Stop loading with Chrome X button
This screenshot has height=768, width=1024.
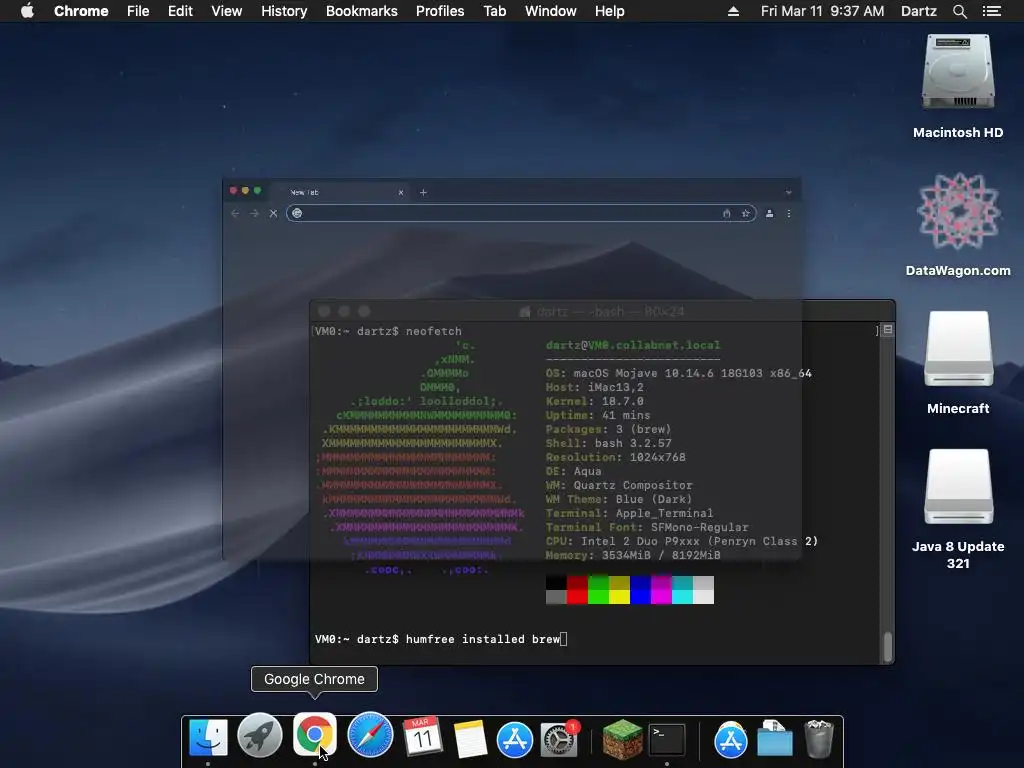click(273, 214)
